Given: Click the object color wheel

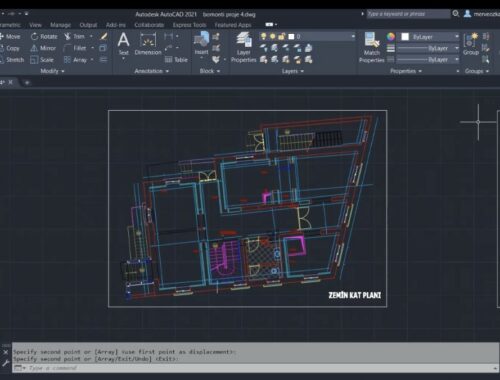Looking at the screenshot, I should pos(391,37).
